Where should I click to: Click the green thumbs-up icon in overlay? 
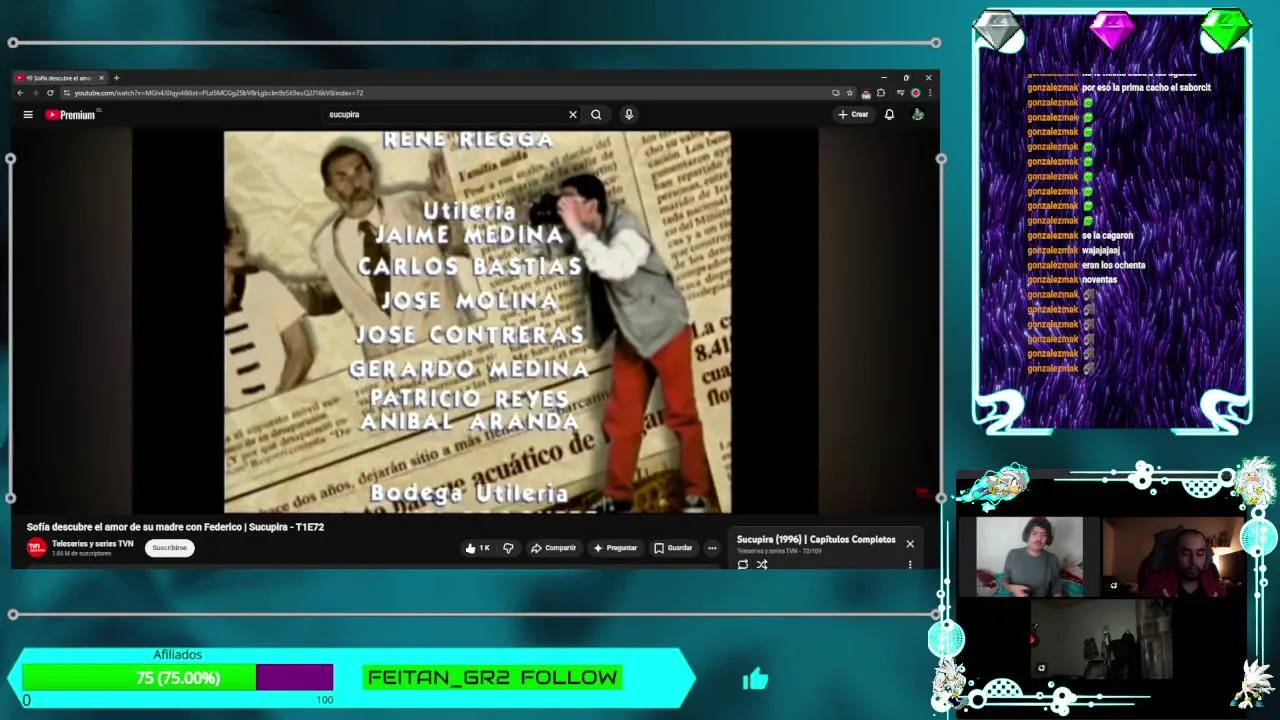point(755,679)
